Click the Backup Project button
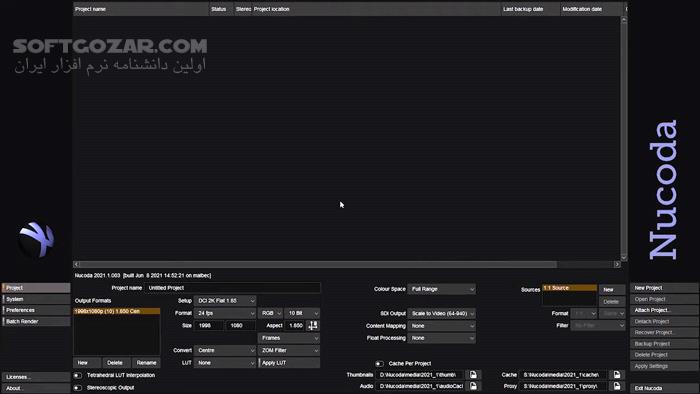 point(664,344)
